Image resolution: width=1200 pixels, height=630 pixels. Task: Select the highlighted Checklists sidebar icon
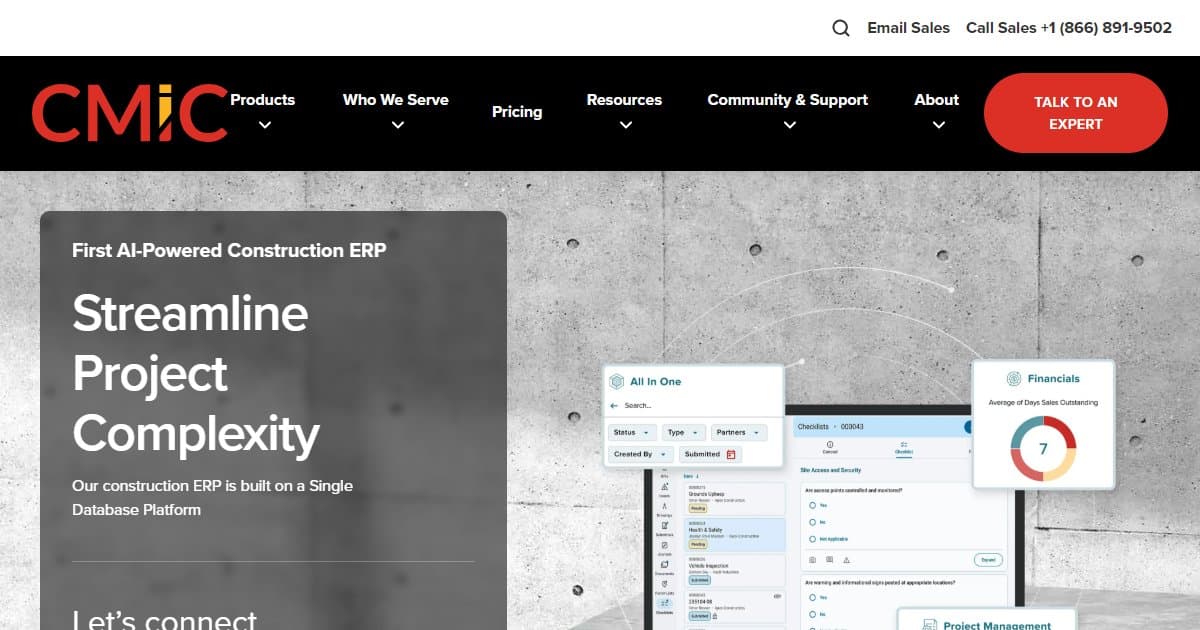pyautogui.click(x=665, y=601)
